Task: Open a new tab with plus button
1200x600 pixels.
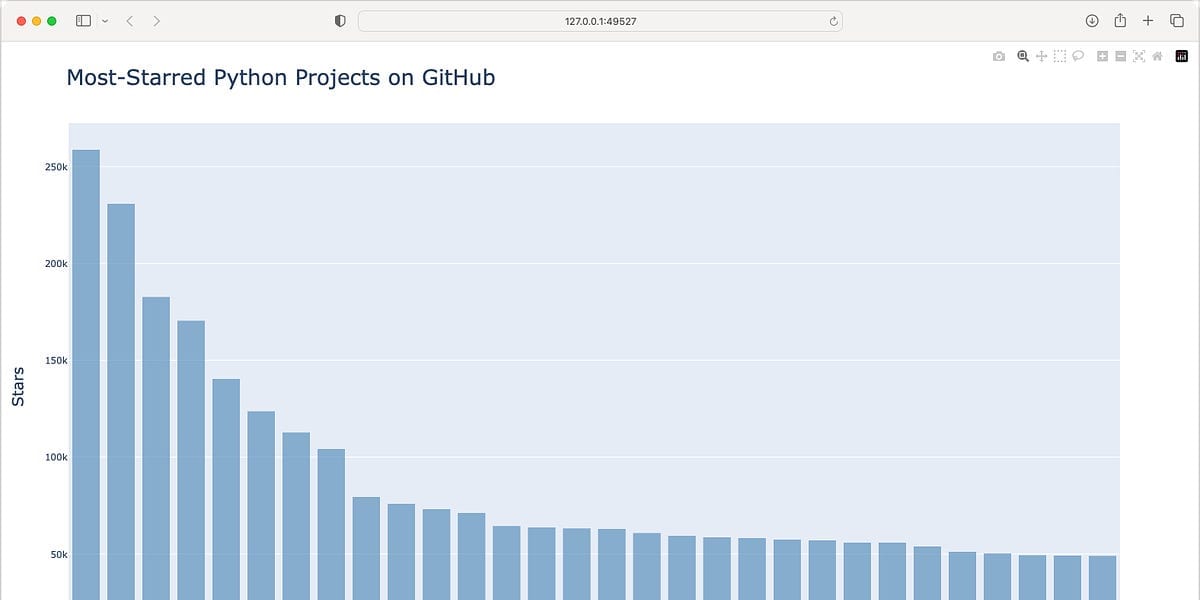Action: [1147, 20]
